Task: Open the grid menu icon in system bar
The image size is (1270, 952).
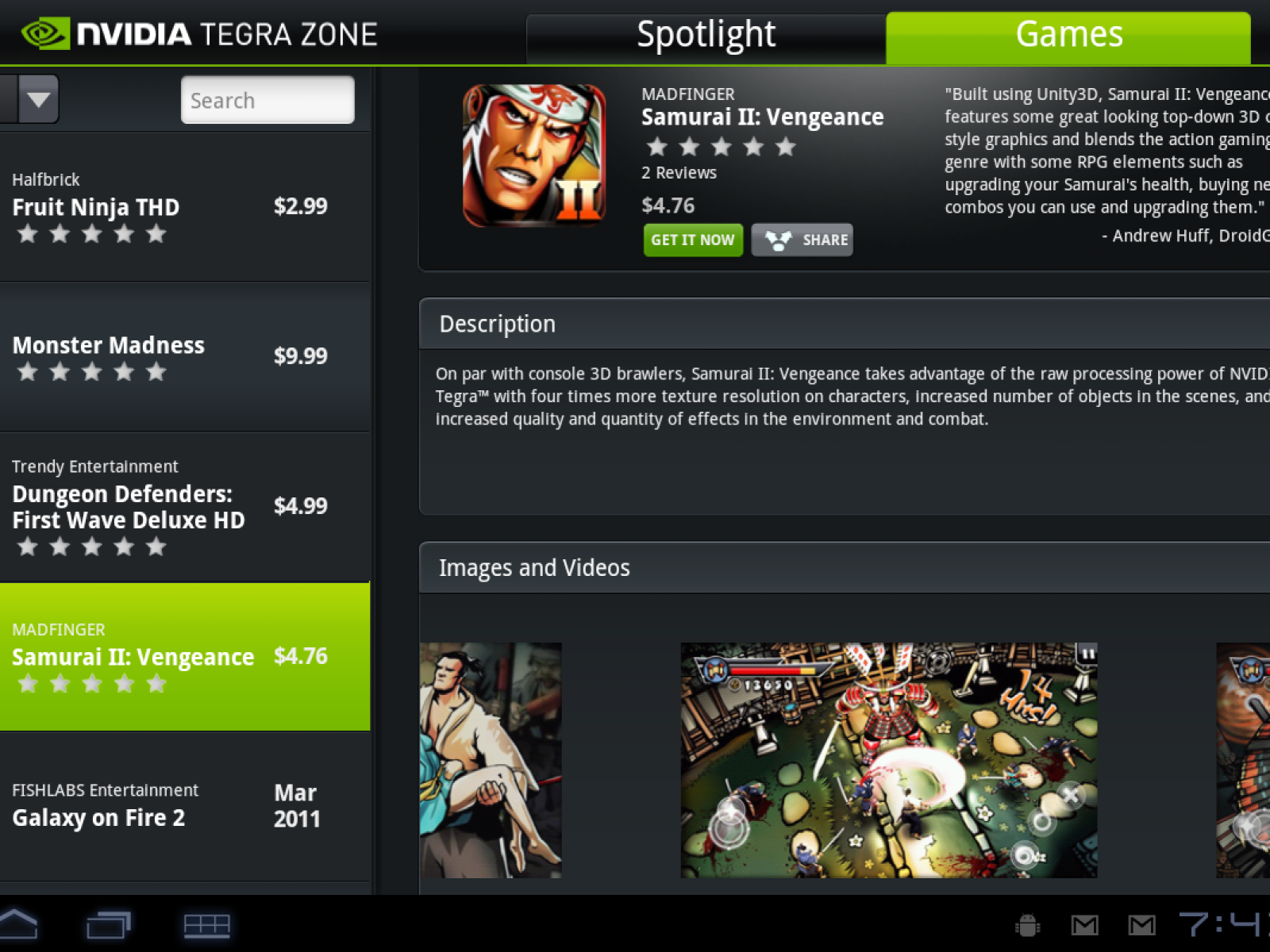Action: coord(207,926)
